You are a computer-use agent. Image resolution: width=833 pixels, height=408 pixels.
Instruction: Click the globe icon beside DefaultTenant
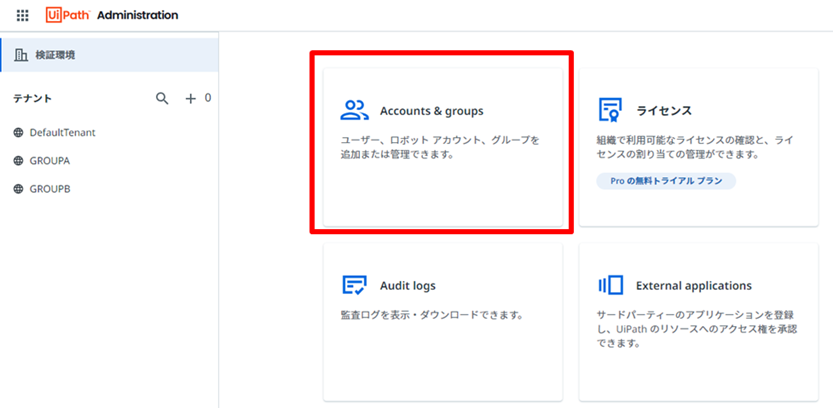[19, 133]
